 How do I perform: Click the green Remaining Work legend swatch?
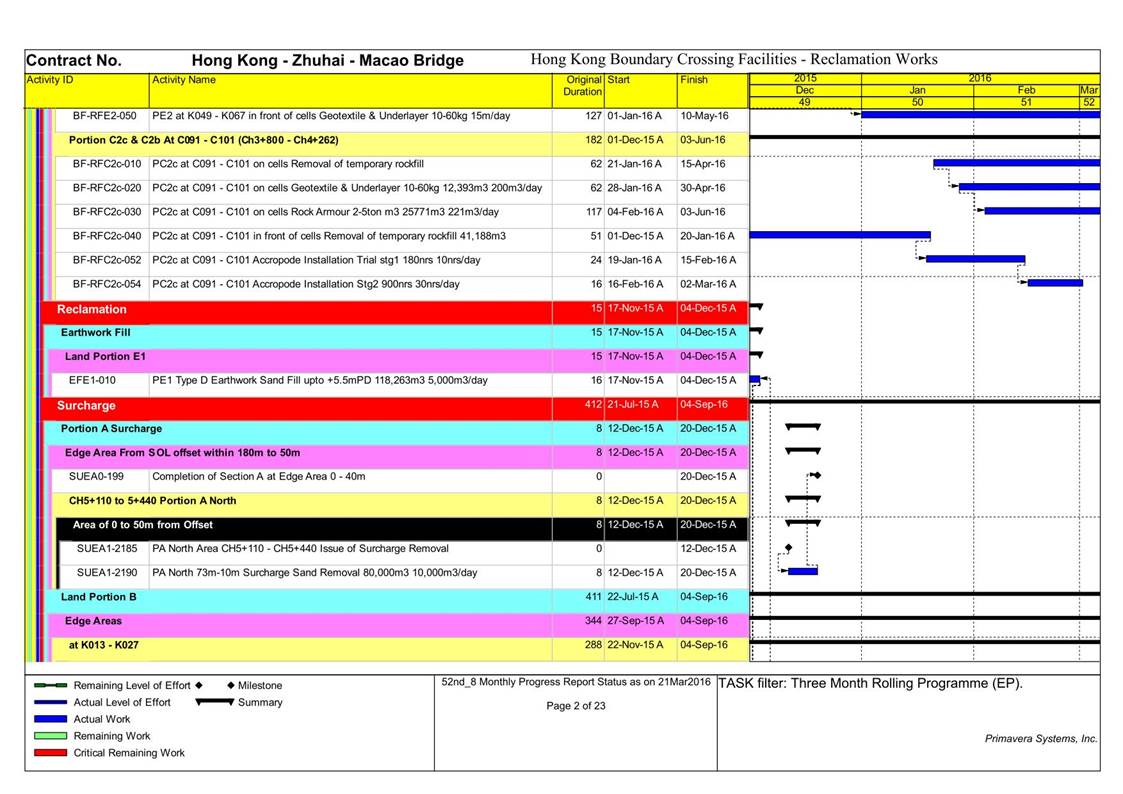51,736
